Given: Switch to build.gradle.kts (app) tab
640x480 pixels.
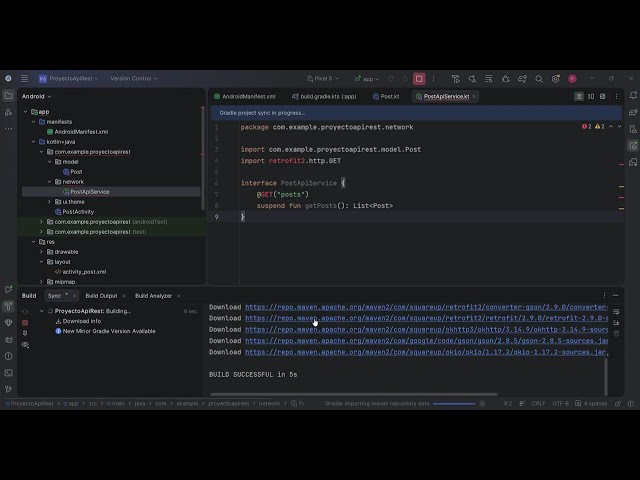Looking at the screenshot, I should pos(324,96).
